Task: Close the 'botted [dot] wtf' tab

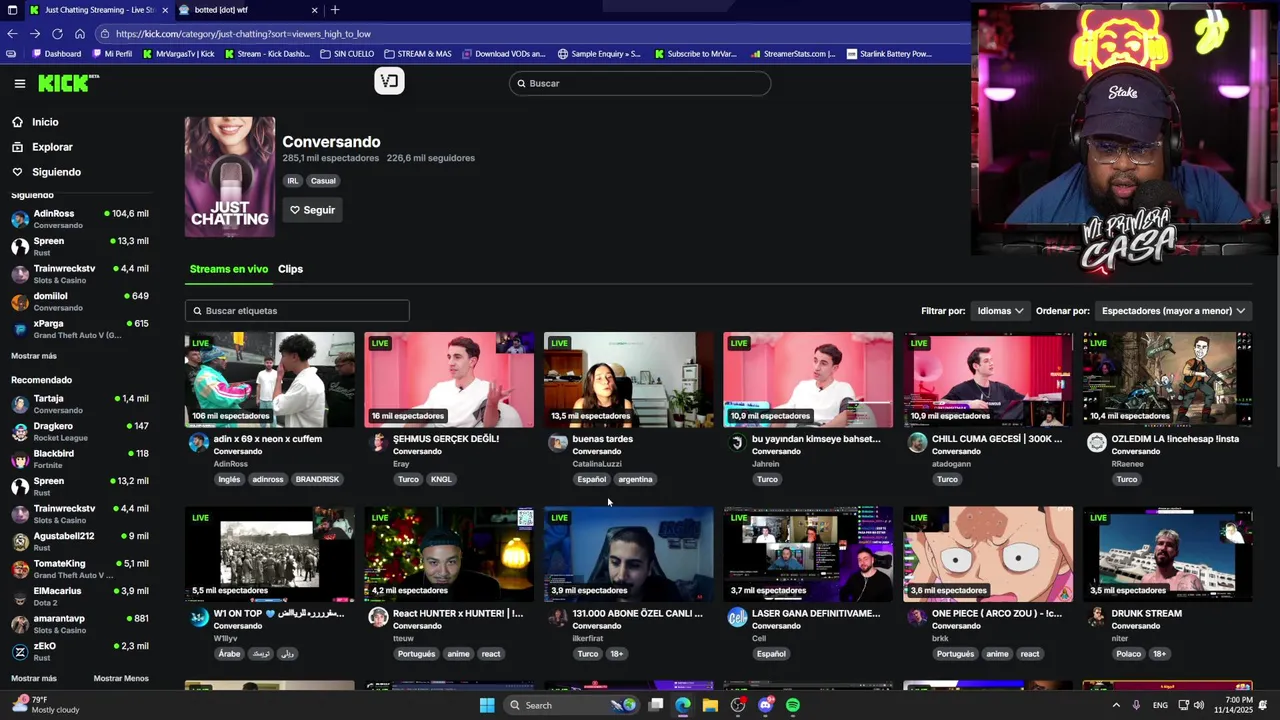Action: coord(315,10)
